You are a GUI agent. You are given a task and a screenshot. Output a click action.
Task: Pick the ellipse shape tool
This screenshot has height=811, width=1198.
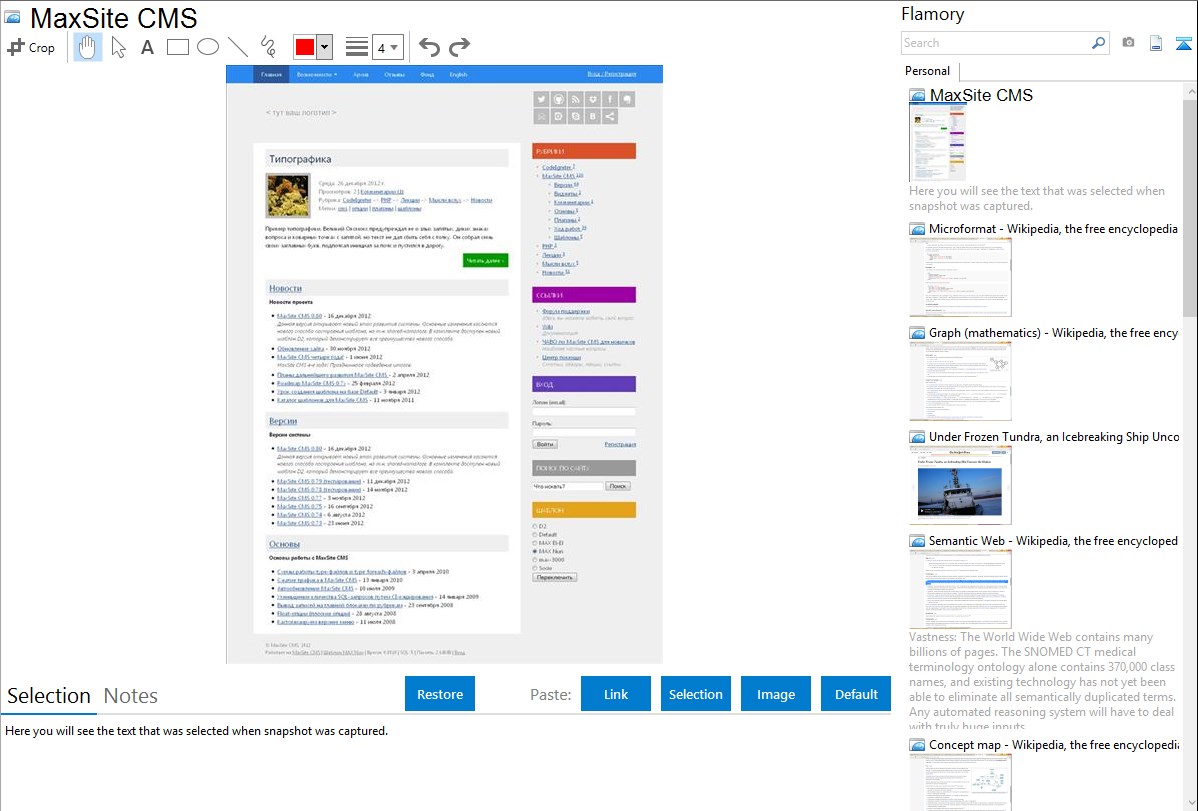pyautogui.click(x=208, y=47)
